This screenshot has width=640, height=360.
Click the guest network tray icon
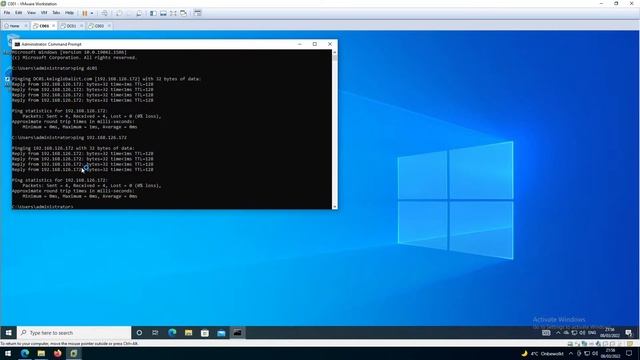click(x=574, y=333)
